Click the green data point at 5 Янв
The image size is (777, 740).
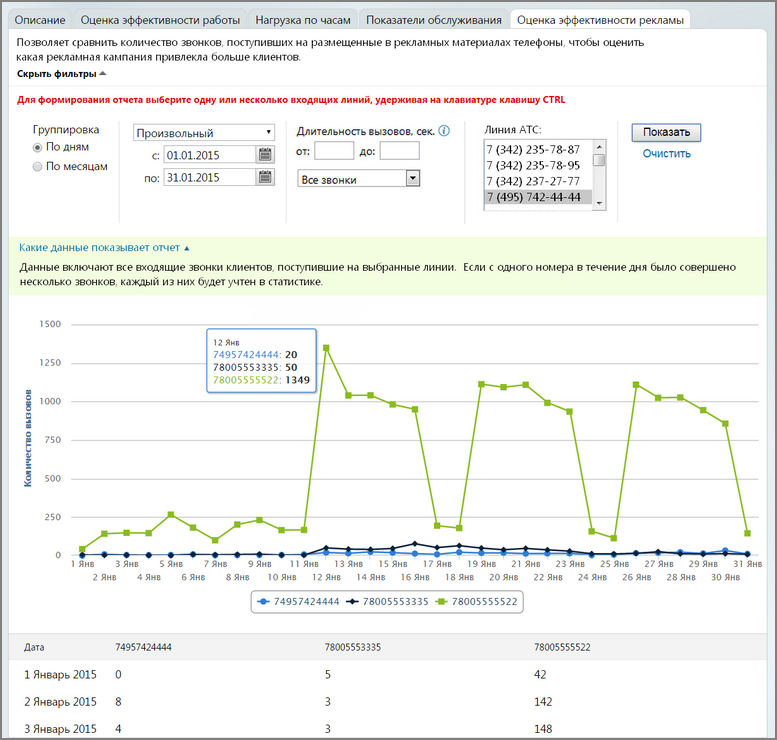point(171,514)
